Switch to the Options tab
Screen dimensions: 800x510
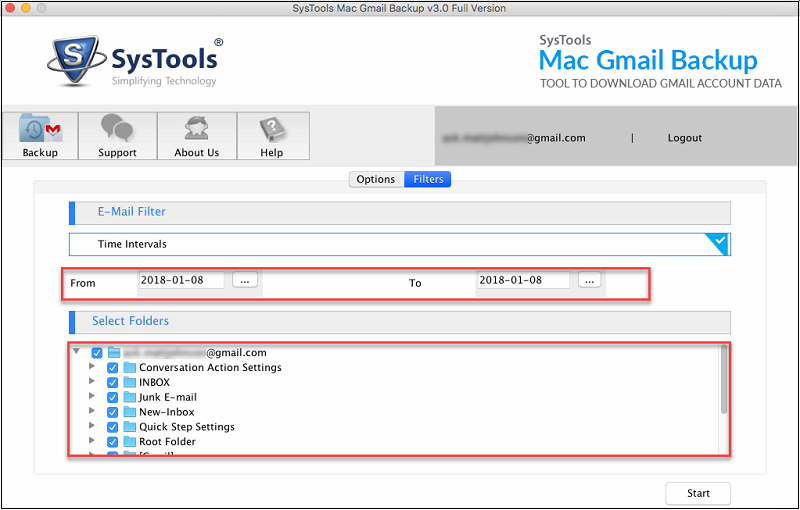coord(376,179)
